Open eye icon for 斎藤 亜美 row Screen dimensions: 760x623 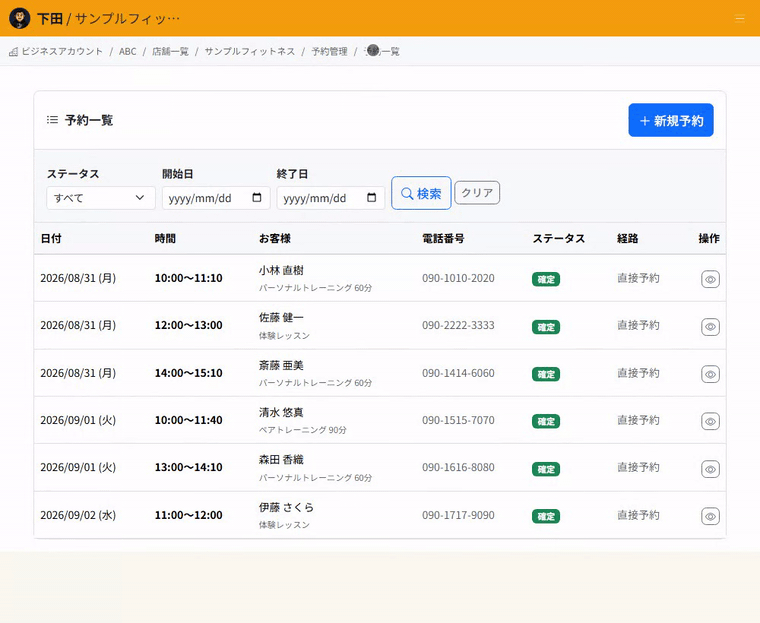click(x=710, y=374)
